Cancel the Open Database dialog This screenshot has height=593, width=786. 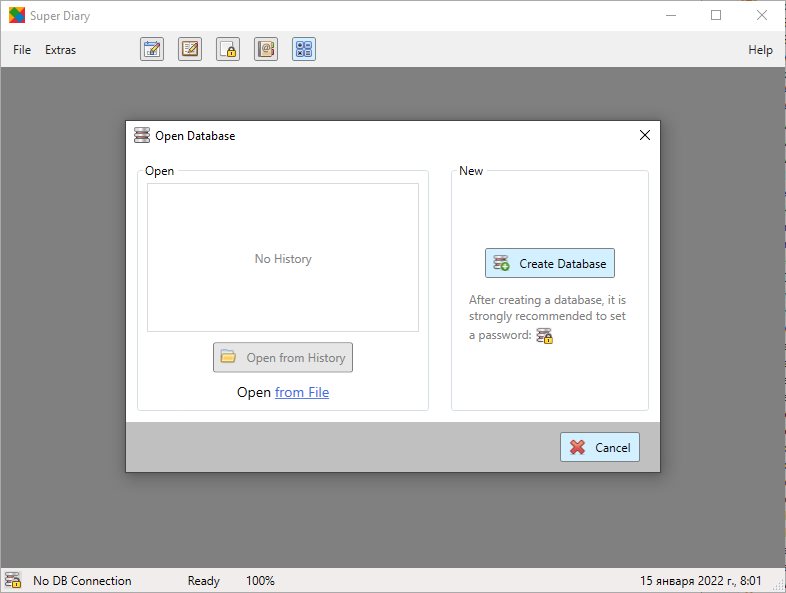click(600, 447)
